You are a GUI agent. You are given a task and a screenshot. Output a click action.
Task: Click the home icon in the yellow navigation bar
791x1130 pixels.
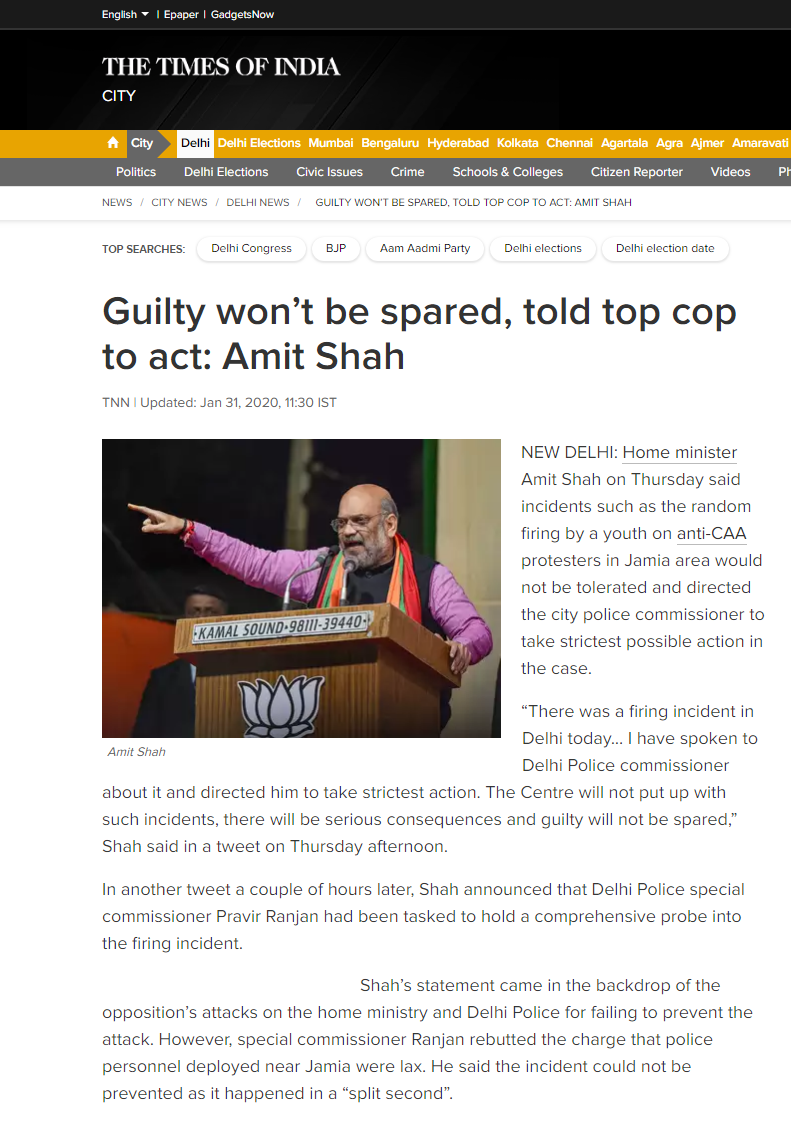[113, 143]
